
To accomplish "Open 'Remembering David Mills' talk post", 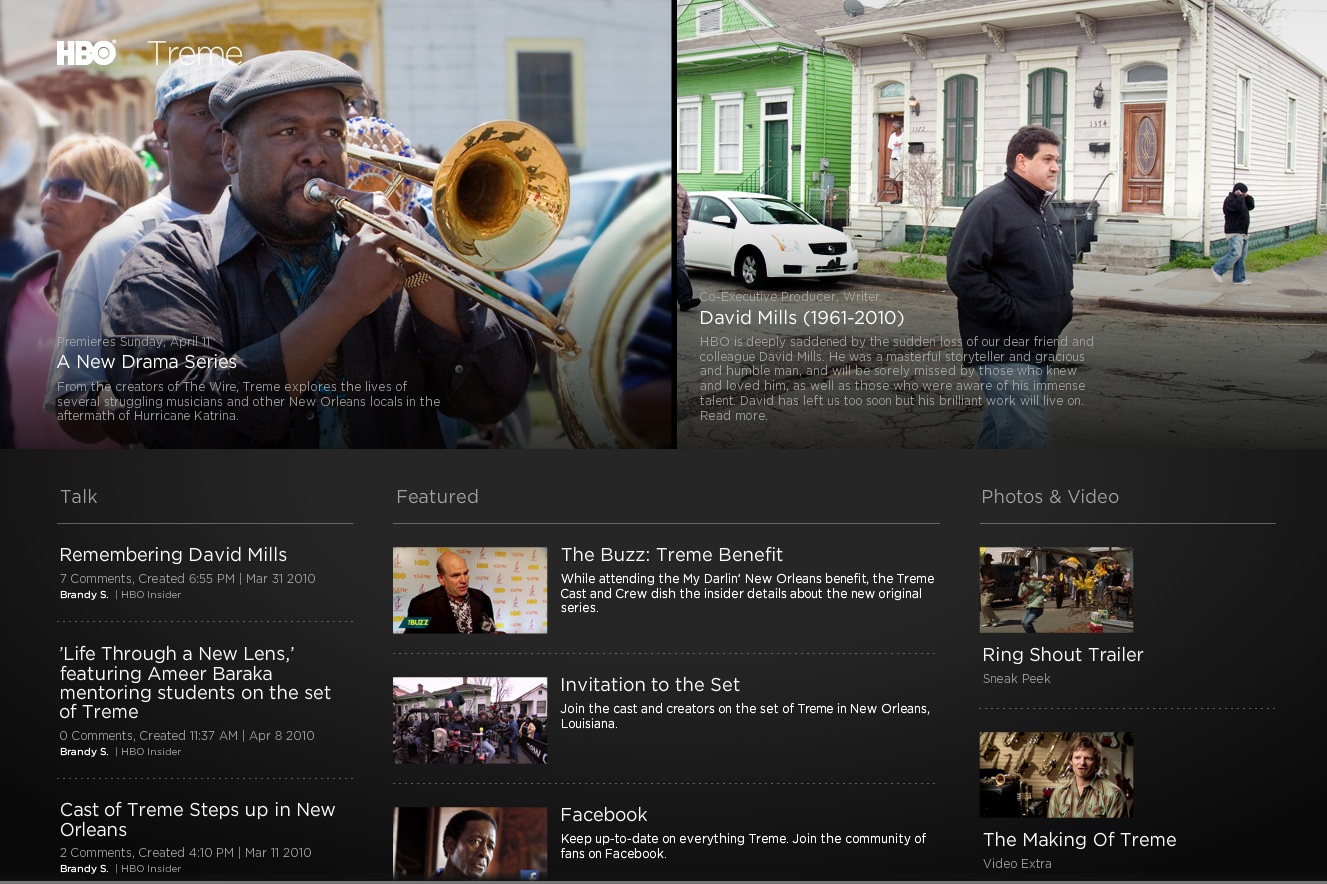I will [173, 555].
